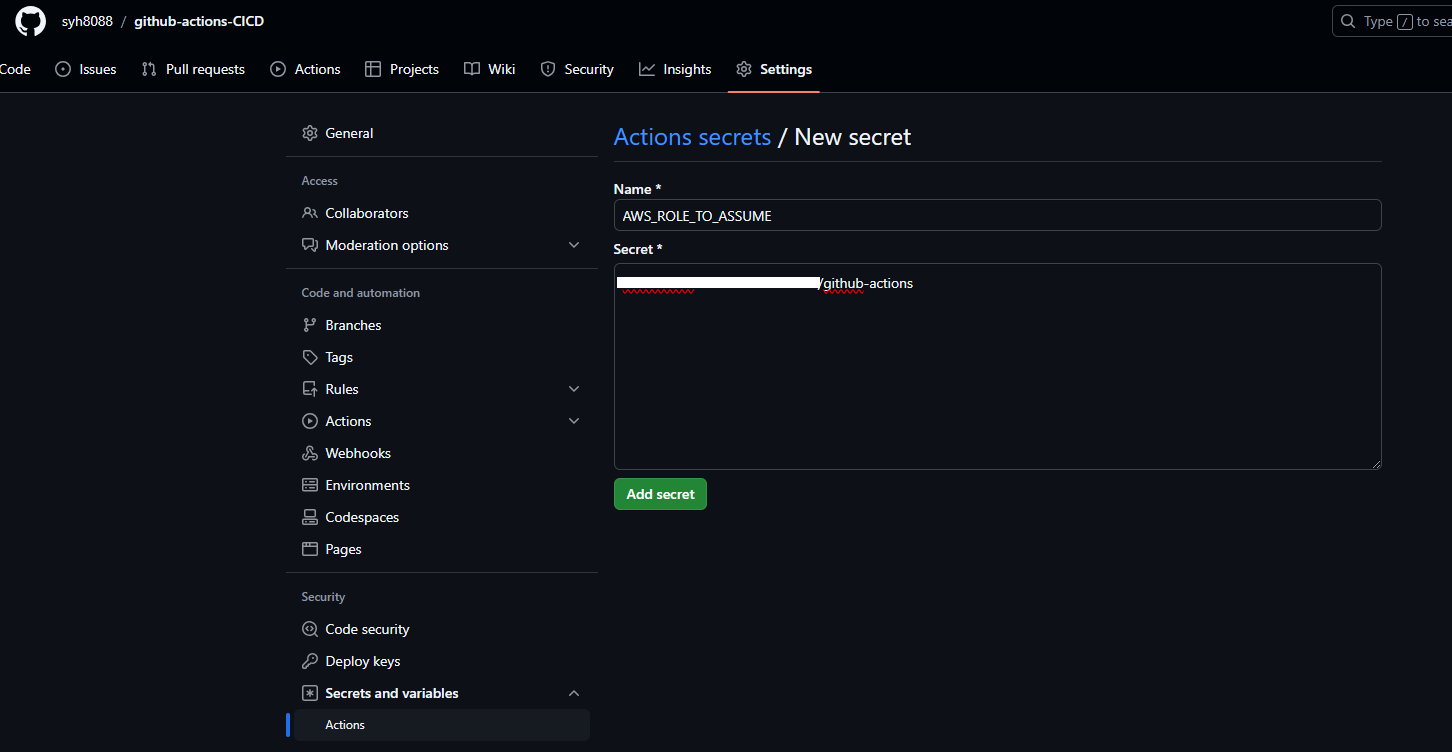Viewport: 1452px width, 752px height.
Task: Click the 'Security' sidebar section label
Action: 323,597
